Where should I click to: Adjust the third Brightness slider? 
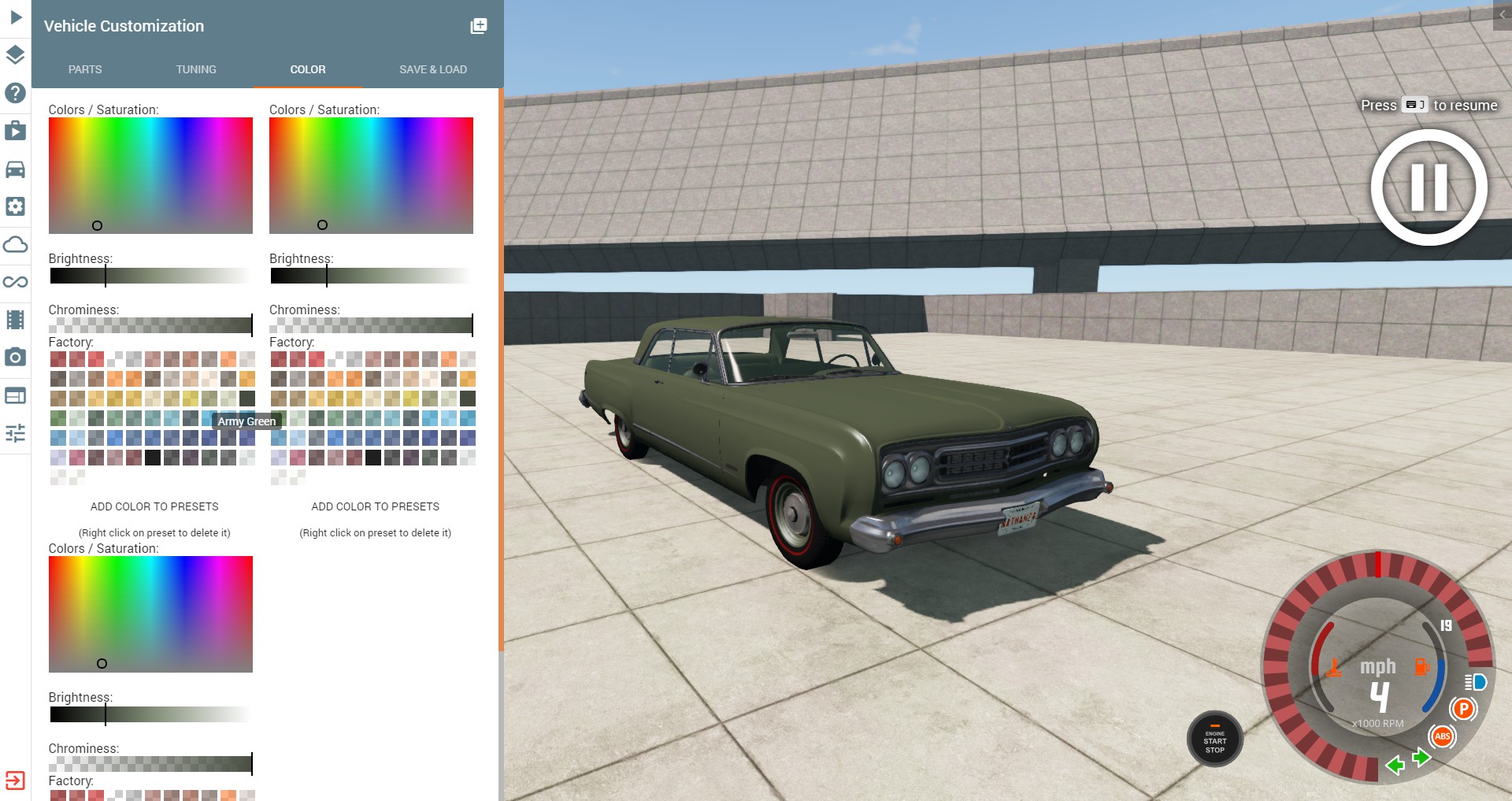[x=150, y=714]
